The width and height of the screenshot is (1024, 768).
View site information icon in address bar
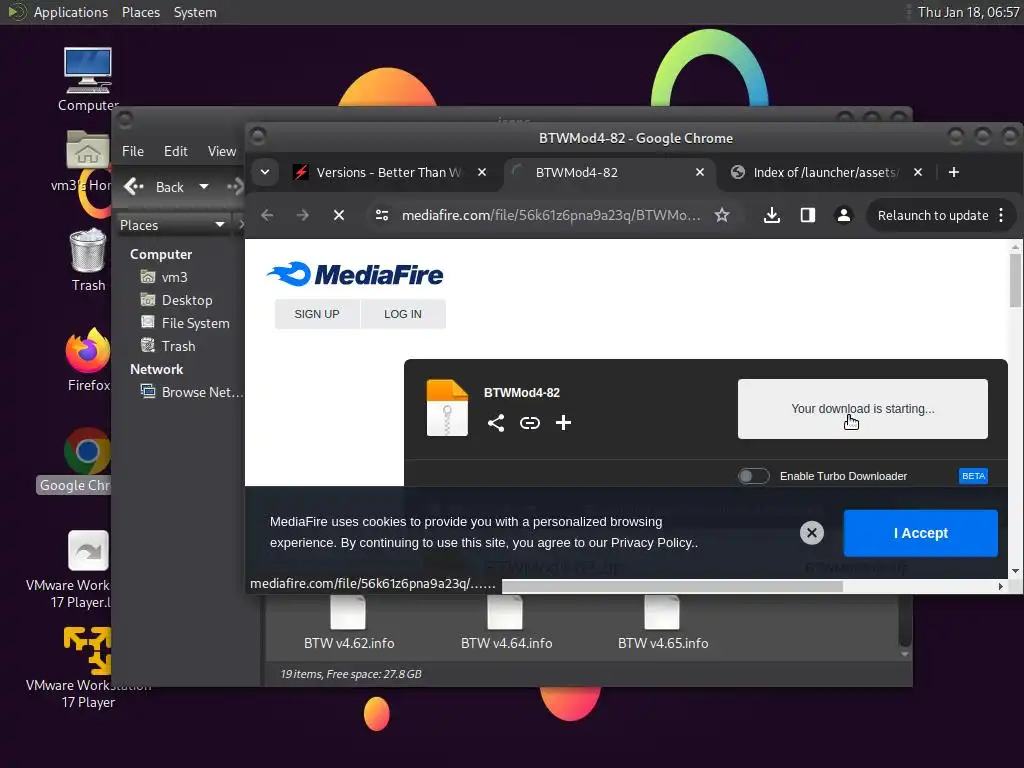coord(382,215)
